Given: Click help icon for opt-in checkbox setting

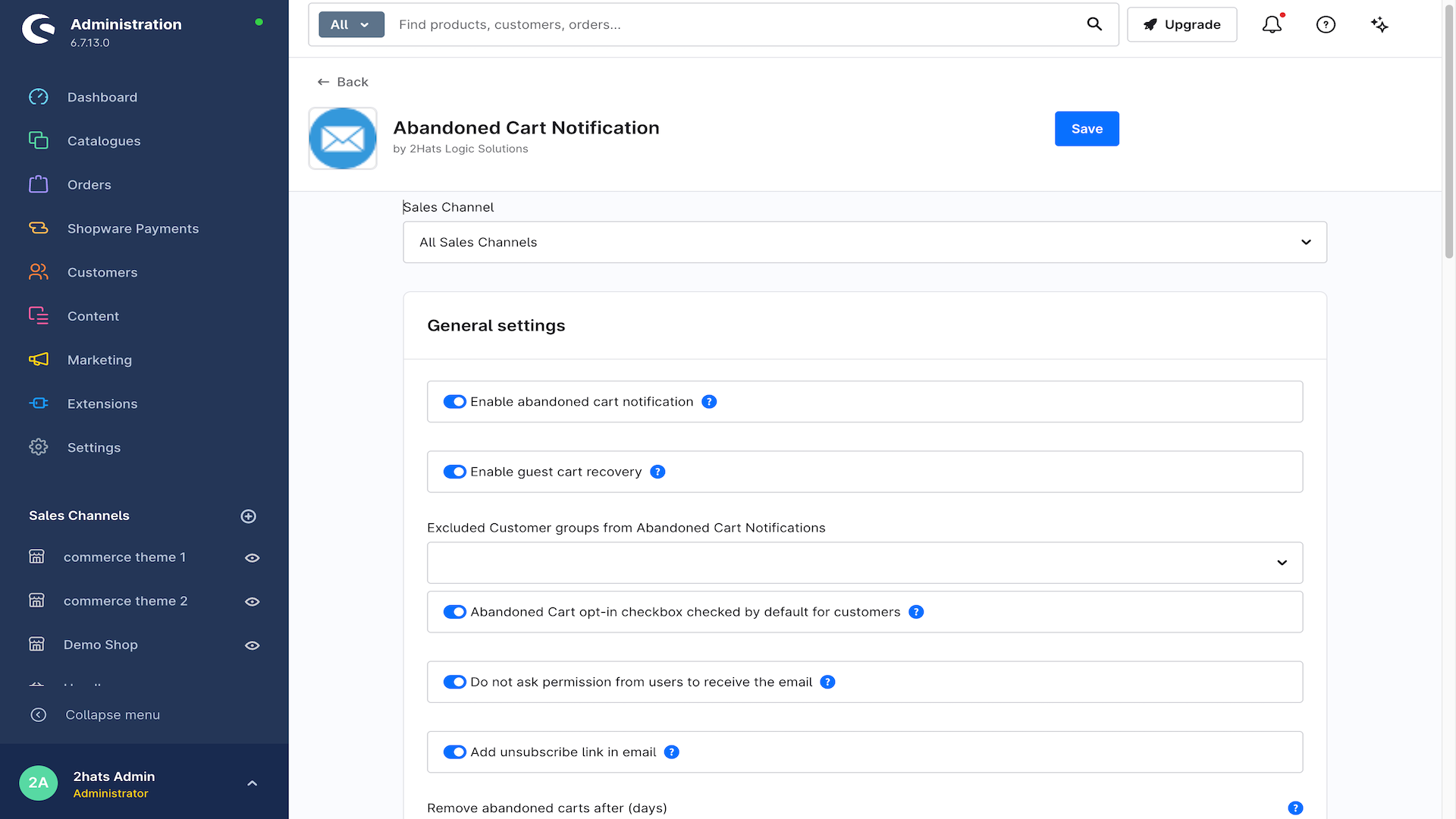Looking at the screenshot, I should (x=916, y=612).
